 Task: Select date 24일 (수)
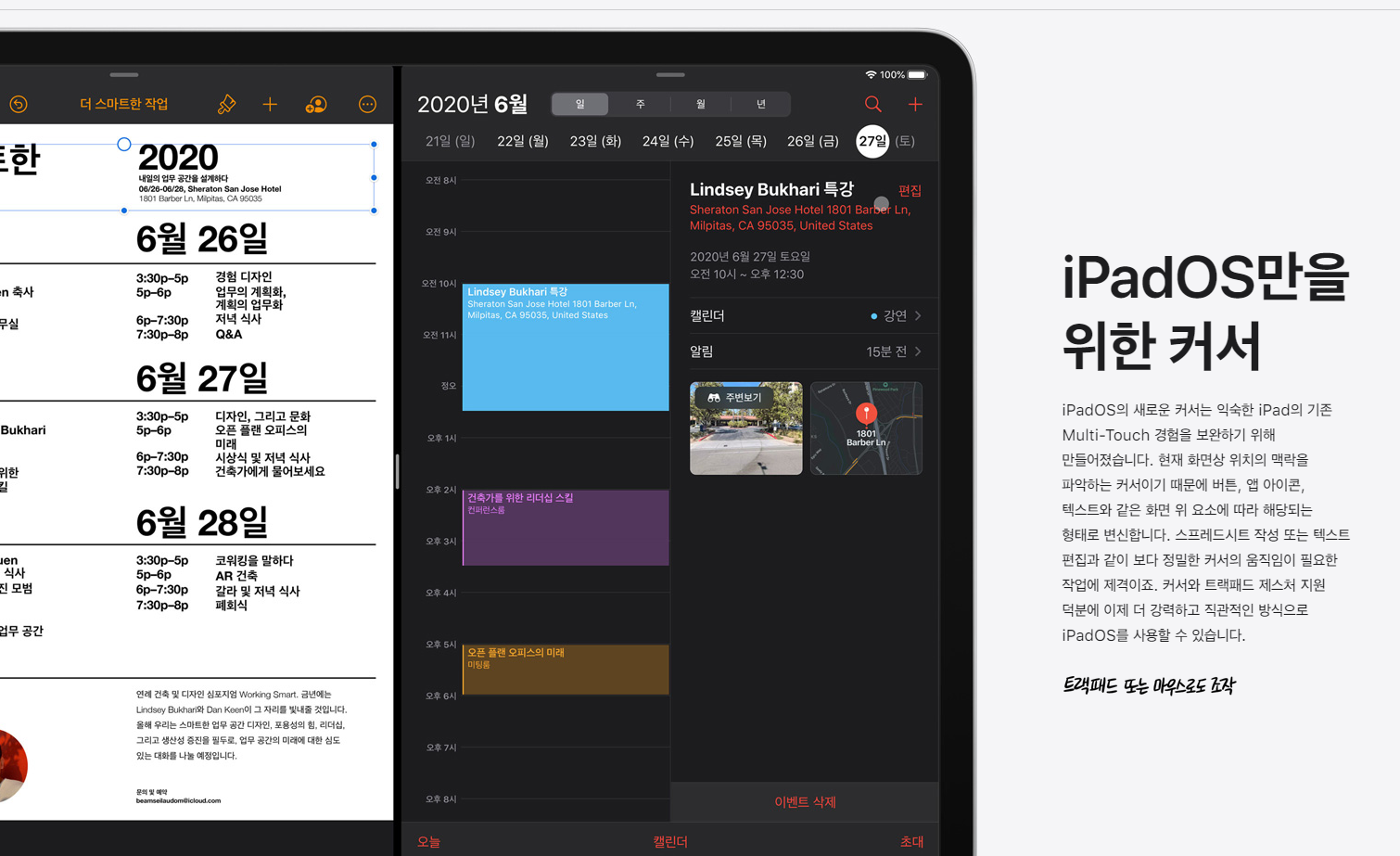coord(668,141)
